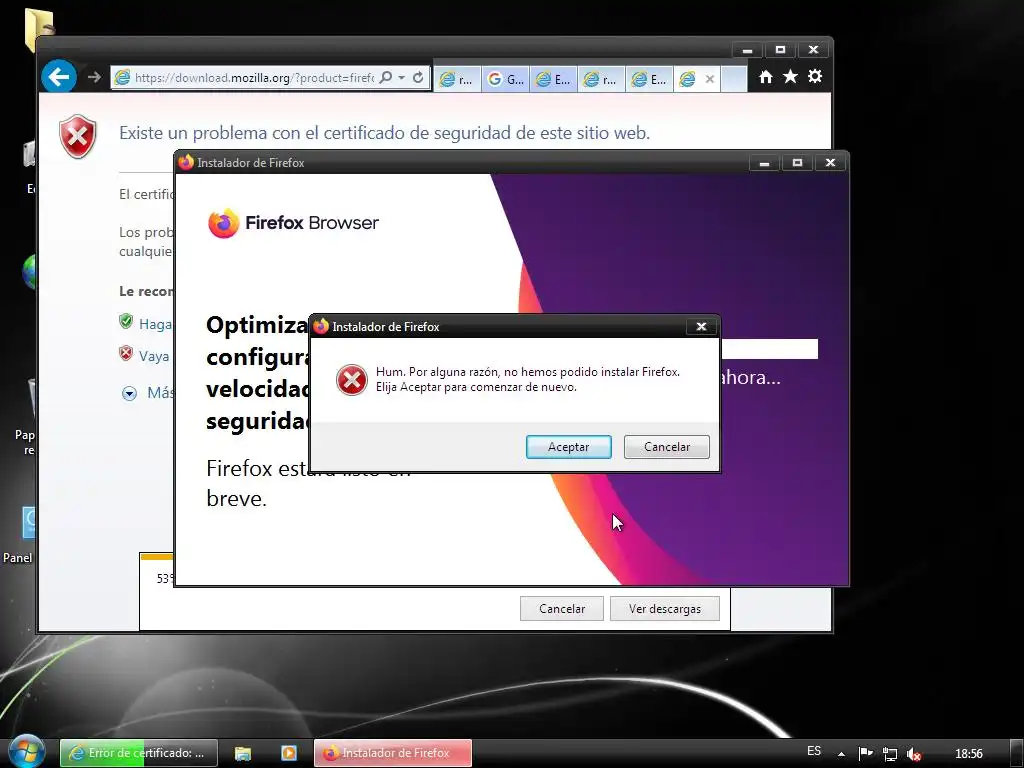Image resolution: width=1024 pixels, height=768 pixels.
Task: Click the Error de certificado taskbar button
Action: coord(138,753)
